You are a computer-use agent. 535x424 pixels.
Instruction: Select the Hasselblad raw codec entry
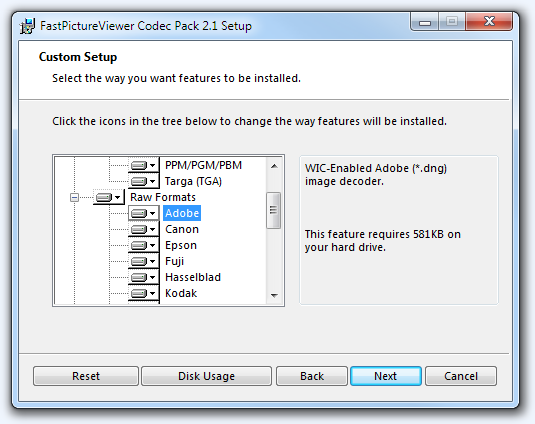[x=193, y=277]
